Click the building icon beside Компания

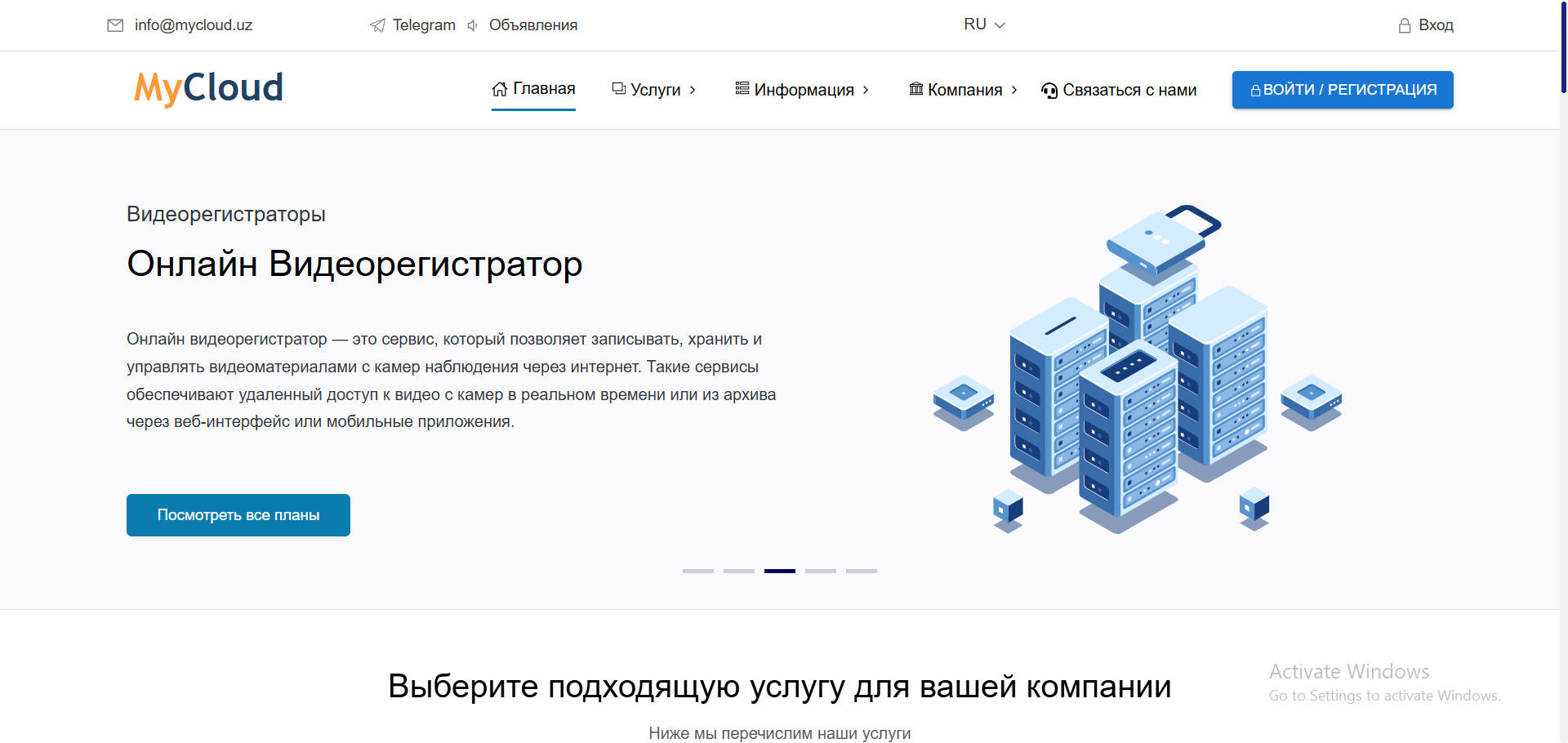coord(916,89)
